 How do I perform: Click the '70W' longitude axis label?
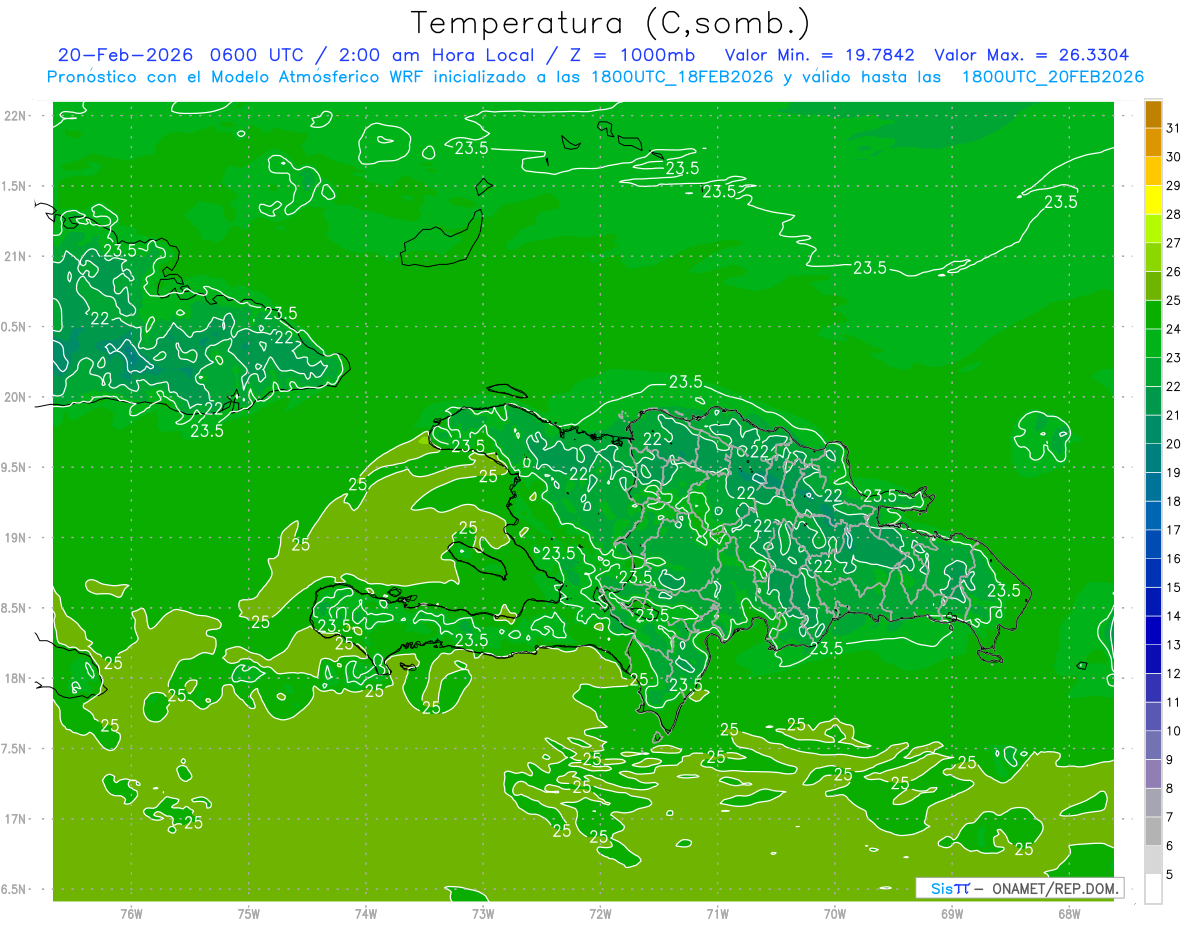[x=835, y=913]
